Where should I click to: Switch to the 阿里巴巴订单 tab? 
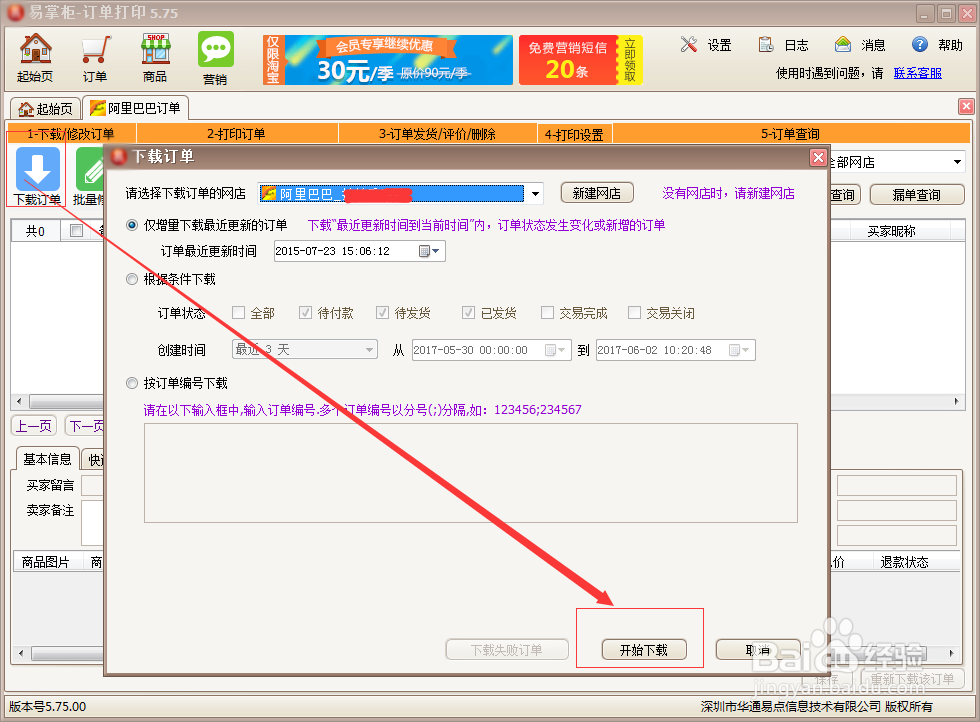[x=136, y=108]
